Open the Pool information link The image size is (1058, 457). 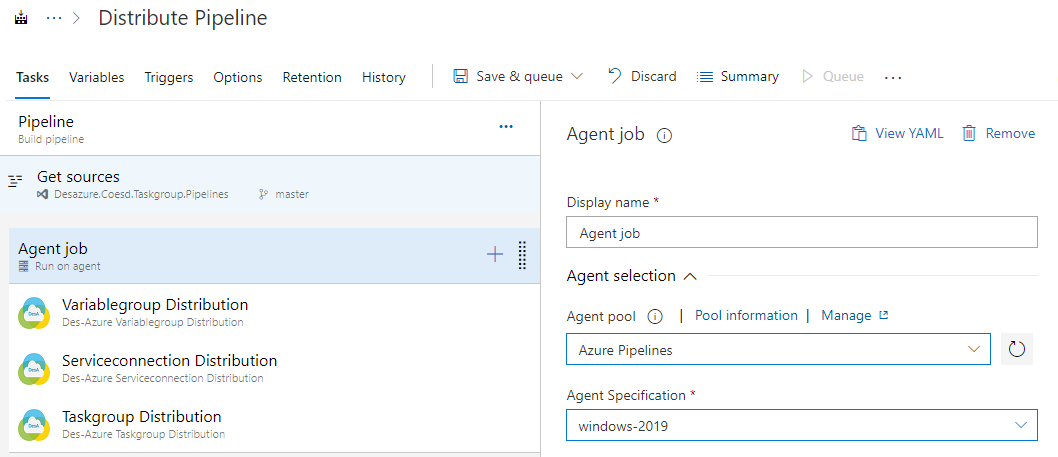pos(746,315)
